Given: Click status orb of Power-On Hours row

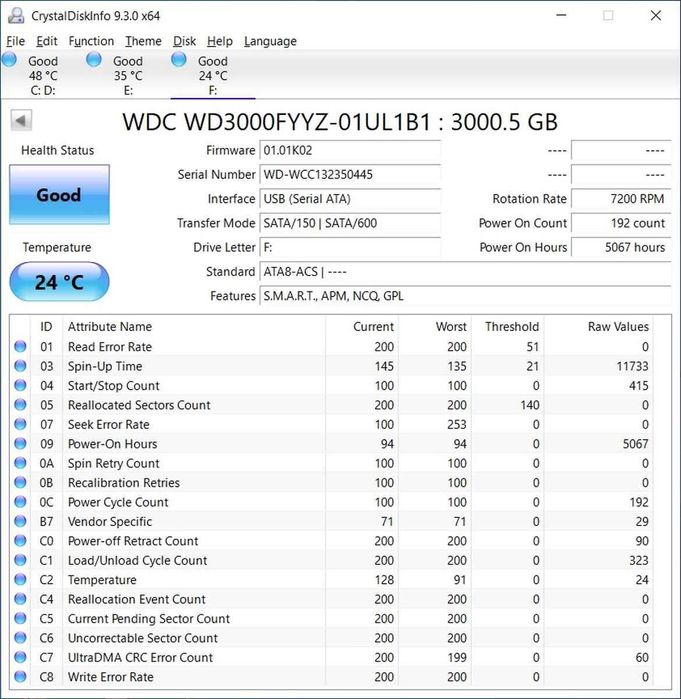Looking at the screenshot, I should pos(20,444).
